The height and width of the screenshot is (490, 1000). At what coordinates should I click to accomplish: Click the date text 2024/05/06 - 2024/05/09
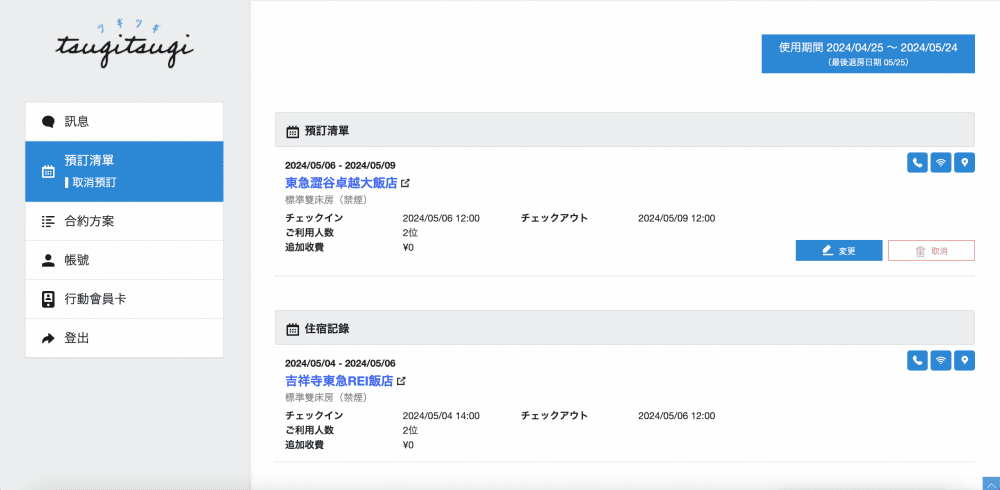[340, 166]
